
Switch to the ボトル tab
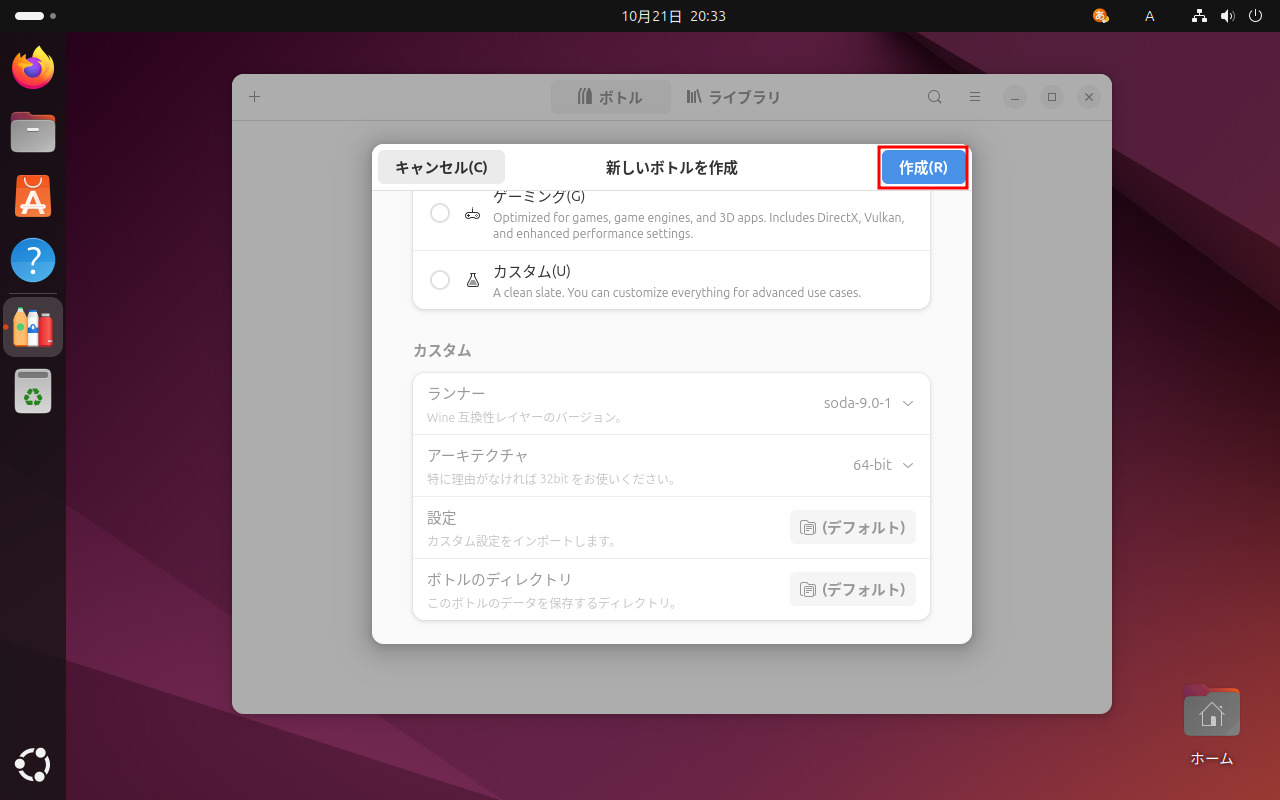[x=611, y=96]
